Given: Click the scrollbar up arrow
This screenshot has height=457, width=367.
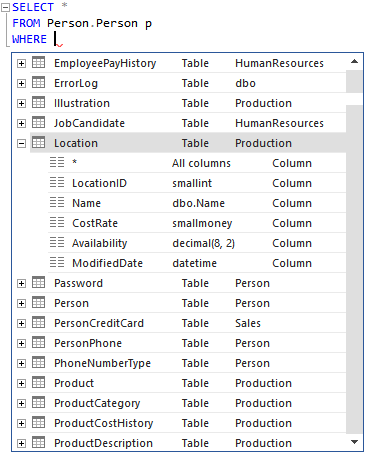Looking at the screenshot, I should click(355, 61).
